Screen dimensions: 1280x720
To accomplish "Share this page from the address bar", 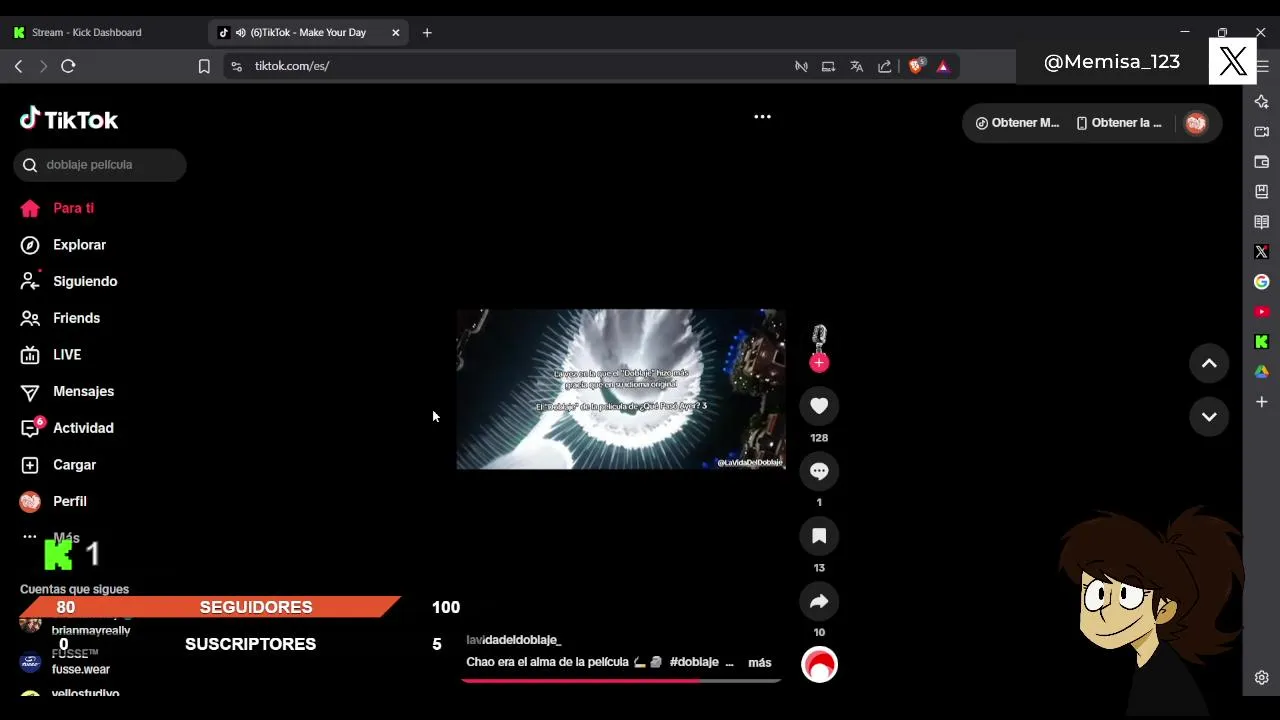I will pyautogui.click(x=885, y=66).
